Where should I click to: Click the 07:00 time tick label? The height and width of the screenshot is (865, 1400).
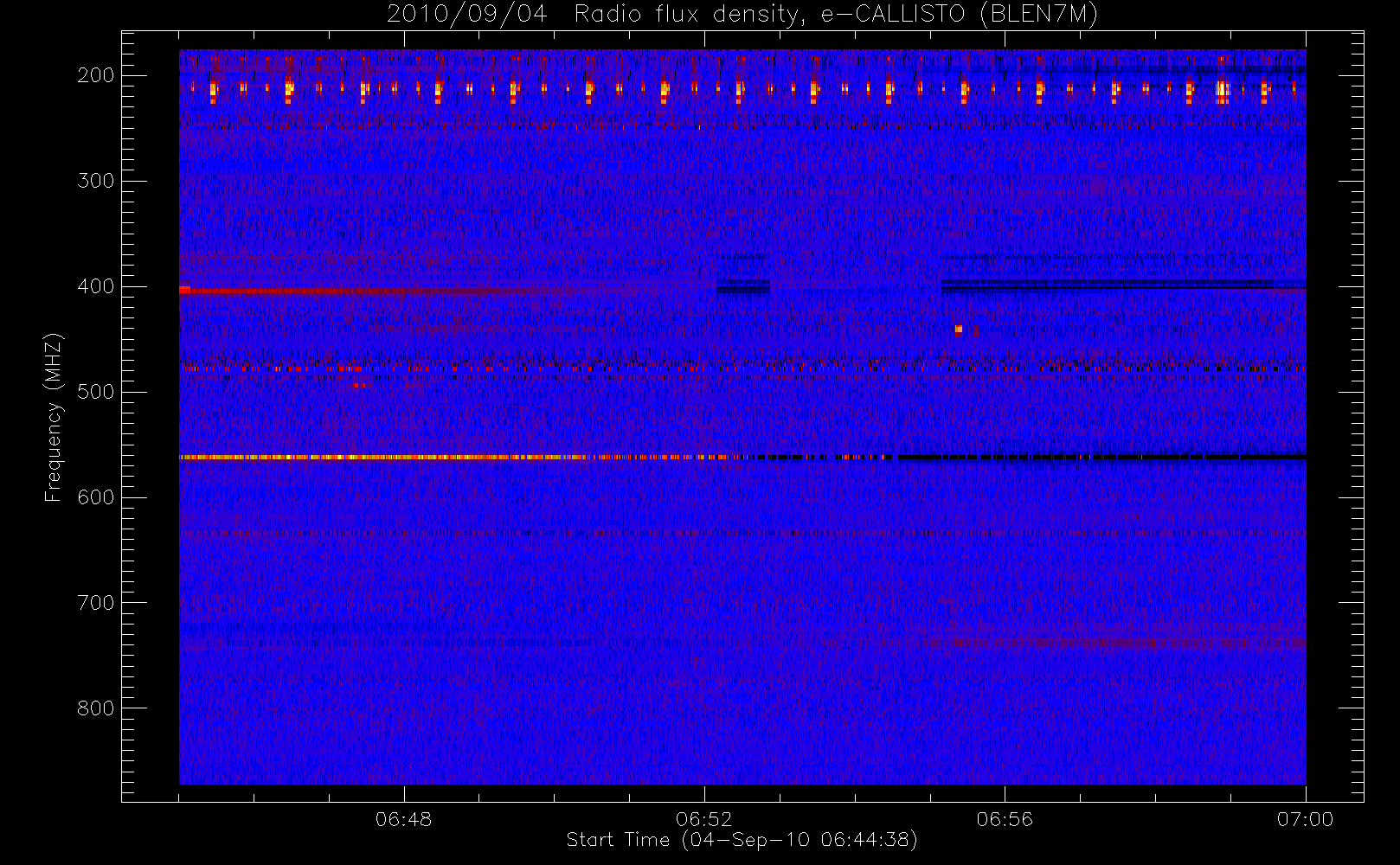(1305, 819)
